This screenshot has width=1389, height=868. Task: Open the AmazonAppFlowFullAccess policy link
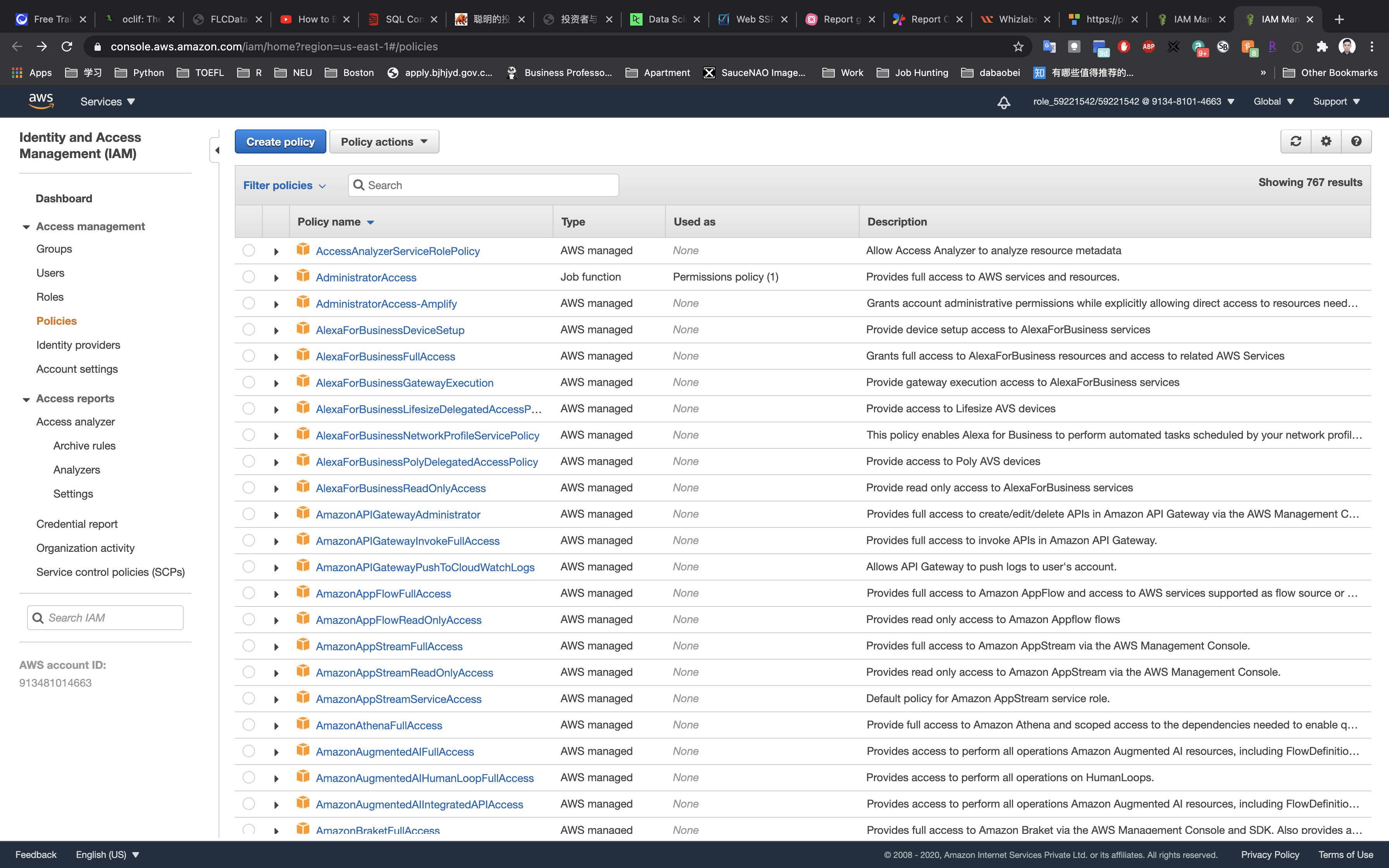click(x=383, y=594)
